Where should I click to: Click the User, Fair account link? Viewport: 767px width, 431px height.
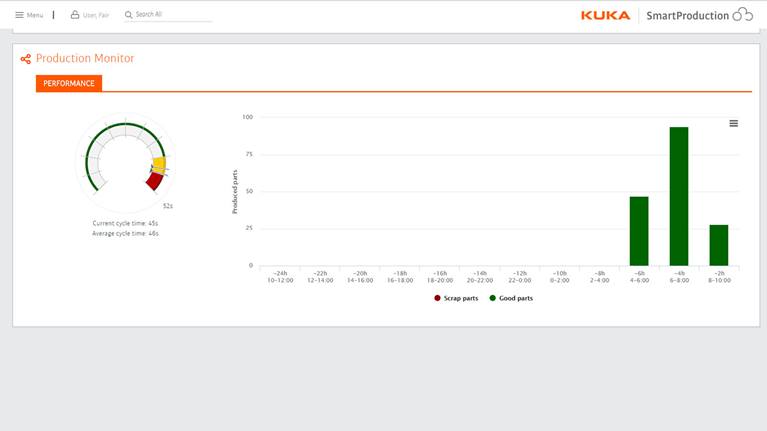click(96, 15)
